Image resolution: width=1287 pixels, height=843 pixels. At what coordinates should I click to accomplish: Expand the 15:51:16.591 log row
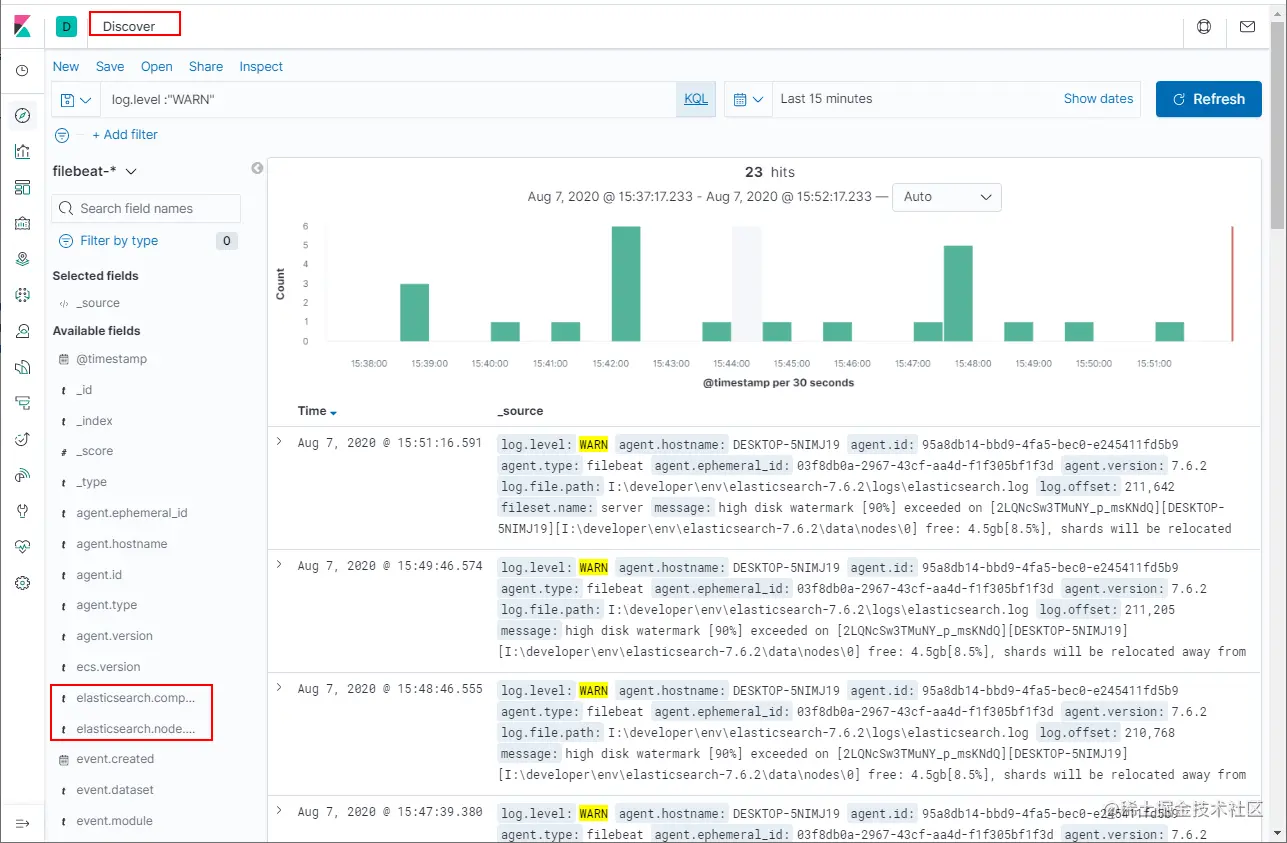tap(279, 442)
